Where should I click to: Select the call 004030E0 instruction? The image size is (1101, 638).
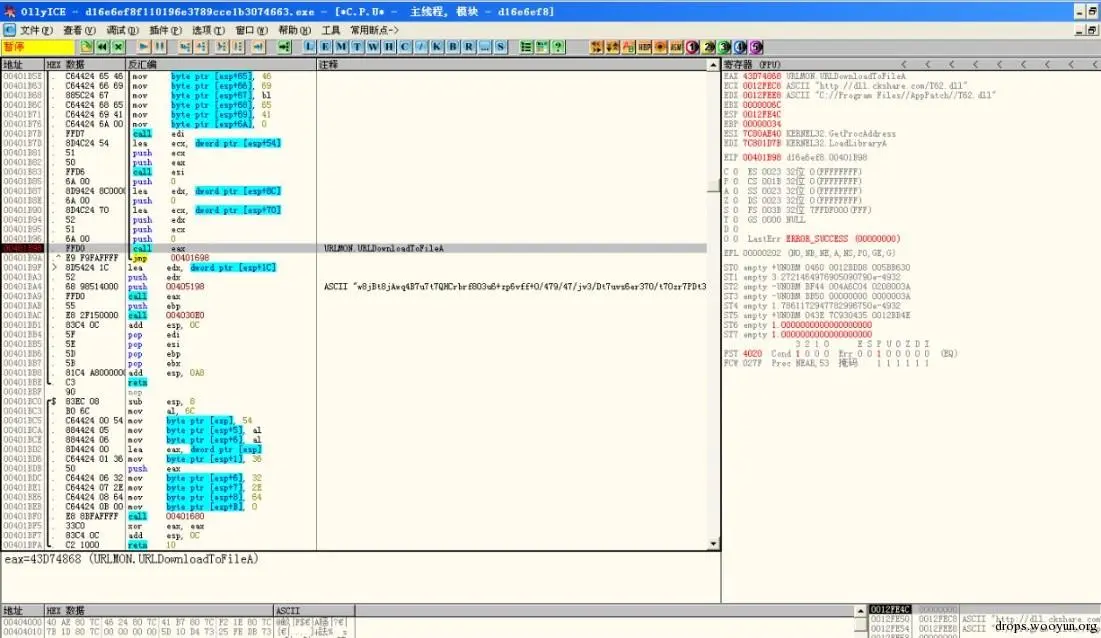168,316
